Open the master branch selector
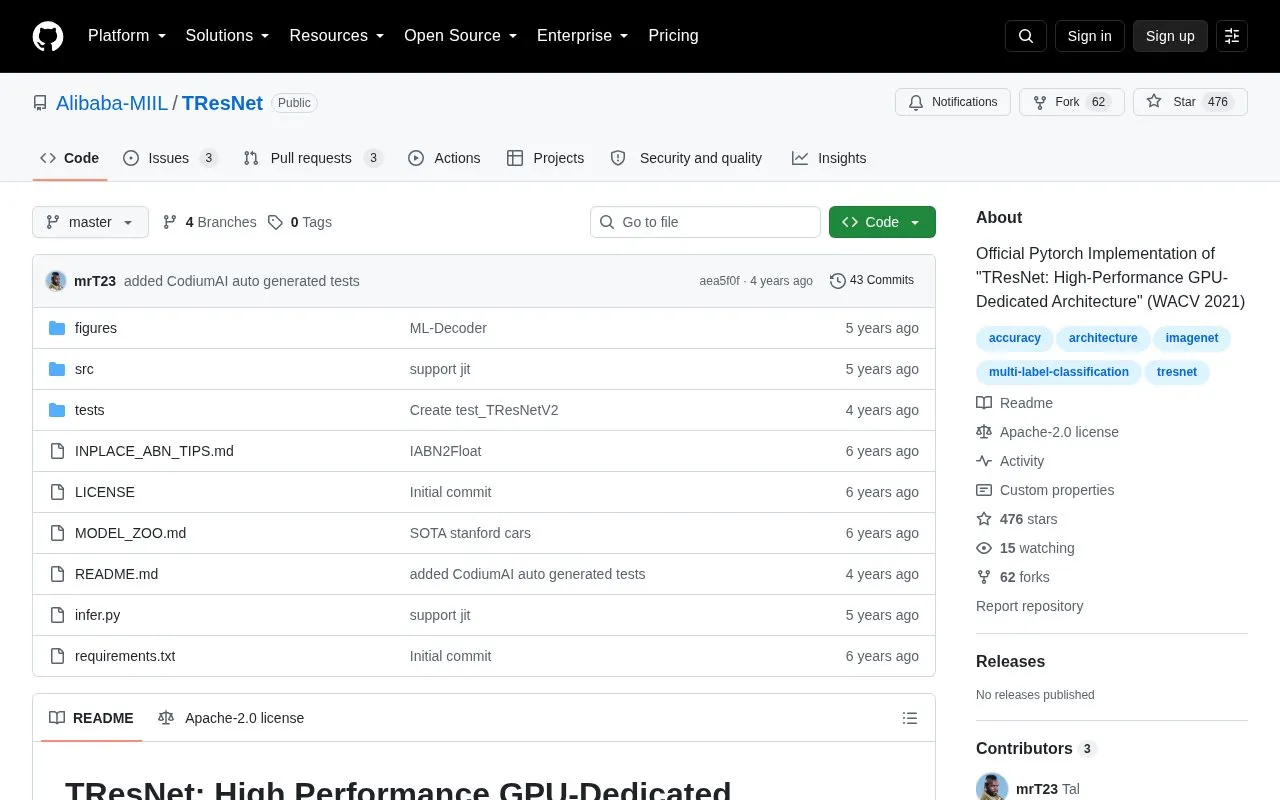The height and width of the screenshot is (800, 1280). click(90, 222)
